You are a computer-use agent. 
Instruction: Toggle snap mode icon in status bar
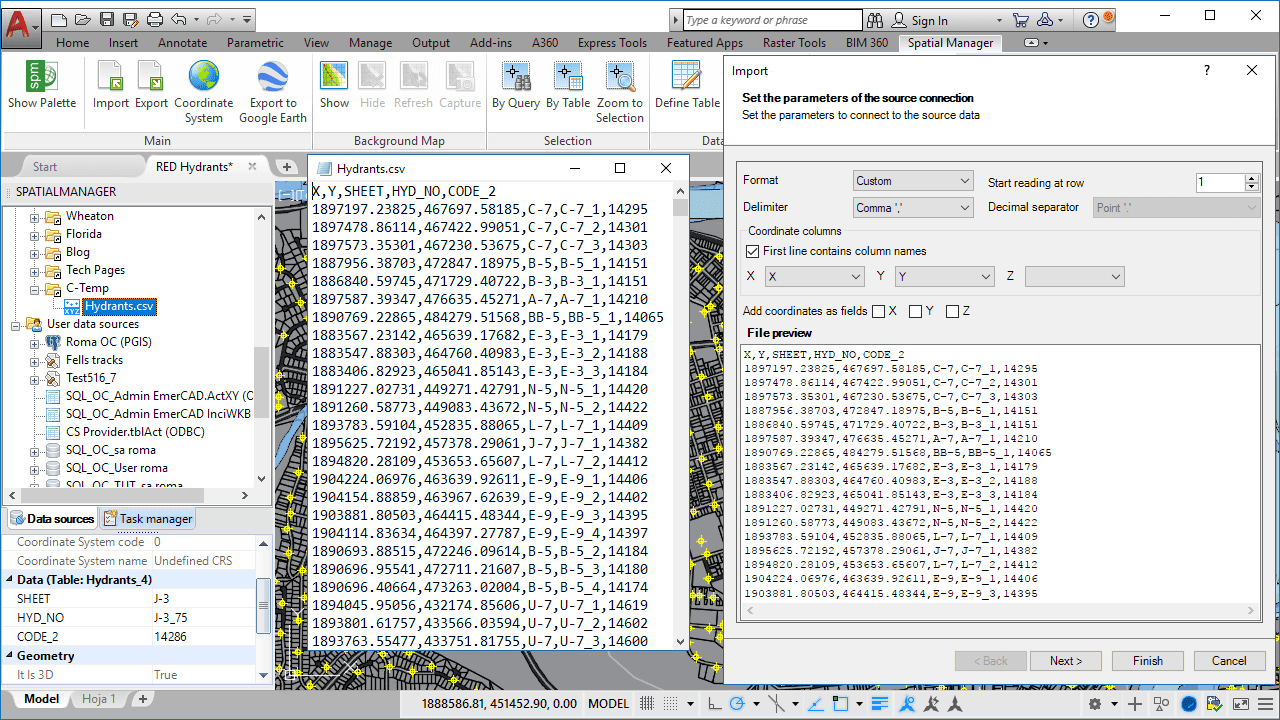(671, 703)
